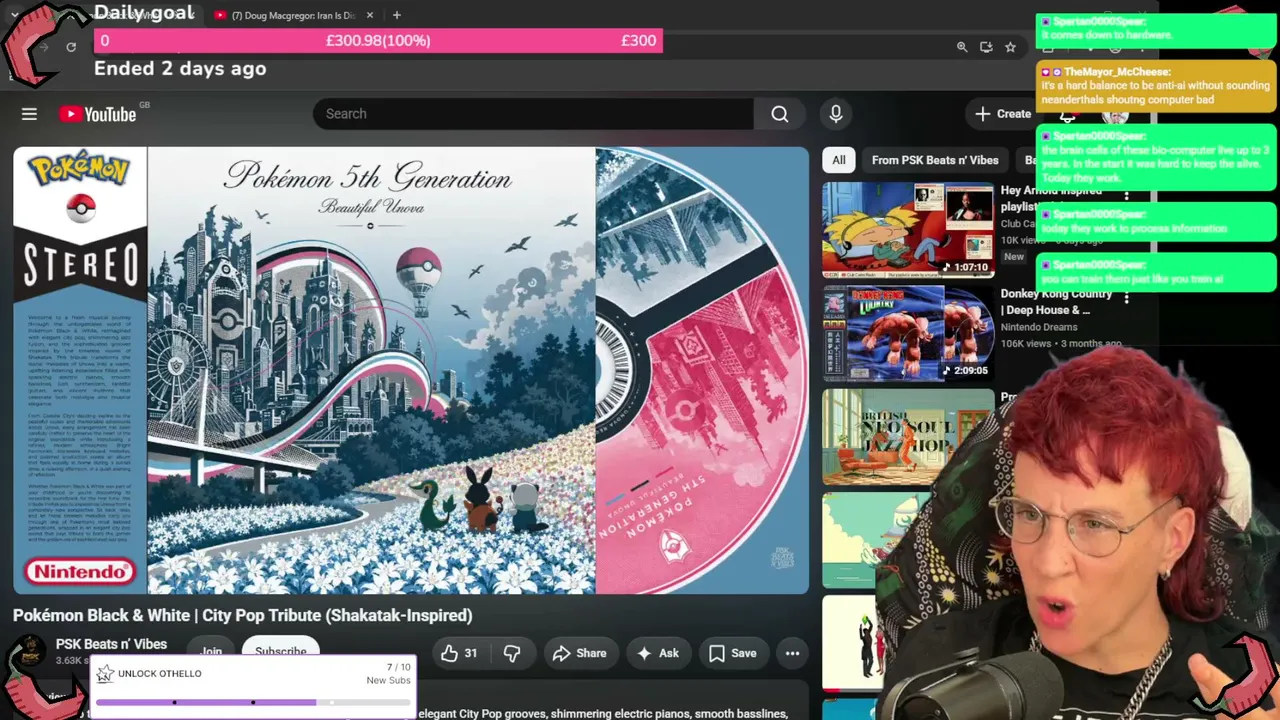The image size is (1280, 720).
Task: Click the PSK Beats n' Vibes channel avatar
Action: [x=29, y=653]
